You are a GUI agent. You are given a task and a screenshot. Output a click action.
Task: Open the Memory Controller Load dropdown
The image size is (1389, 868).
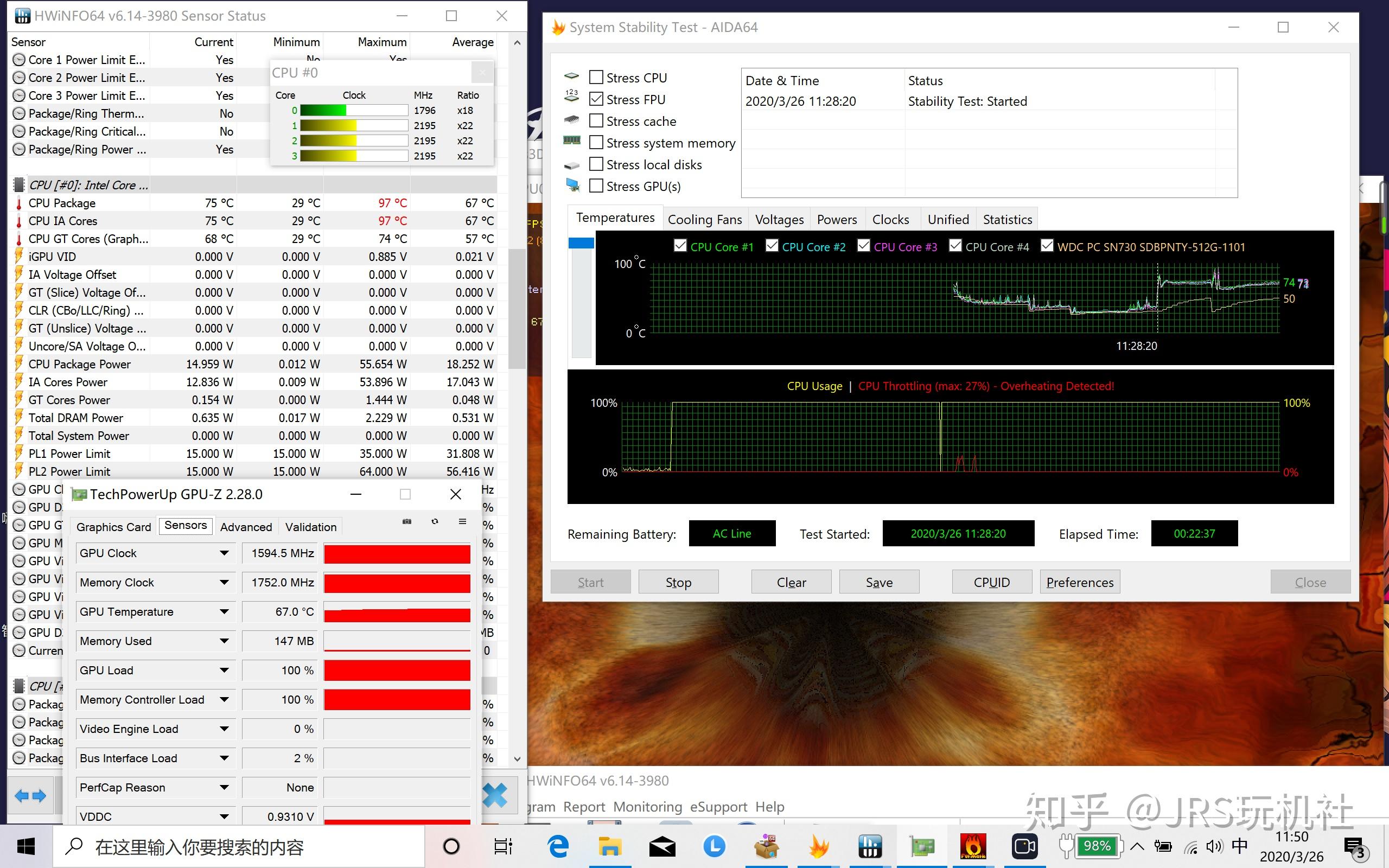224,700
